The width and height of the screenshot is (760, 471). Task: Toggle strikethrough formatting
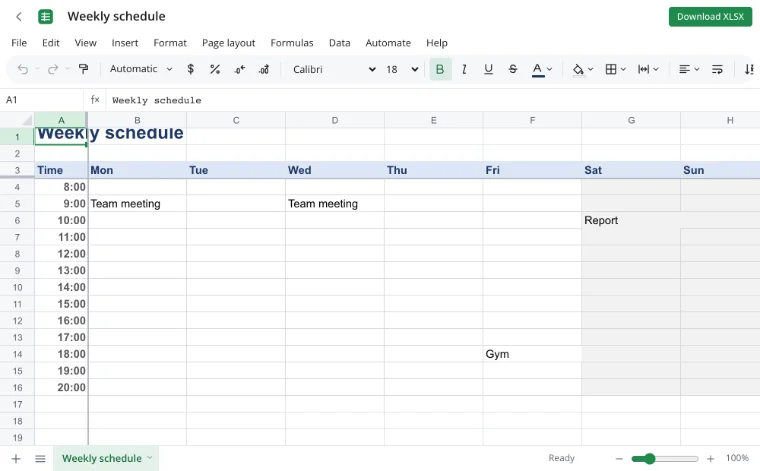pos(513,69)
